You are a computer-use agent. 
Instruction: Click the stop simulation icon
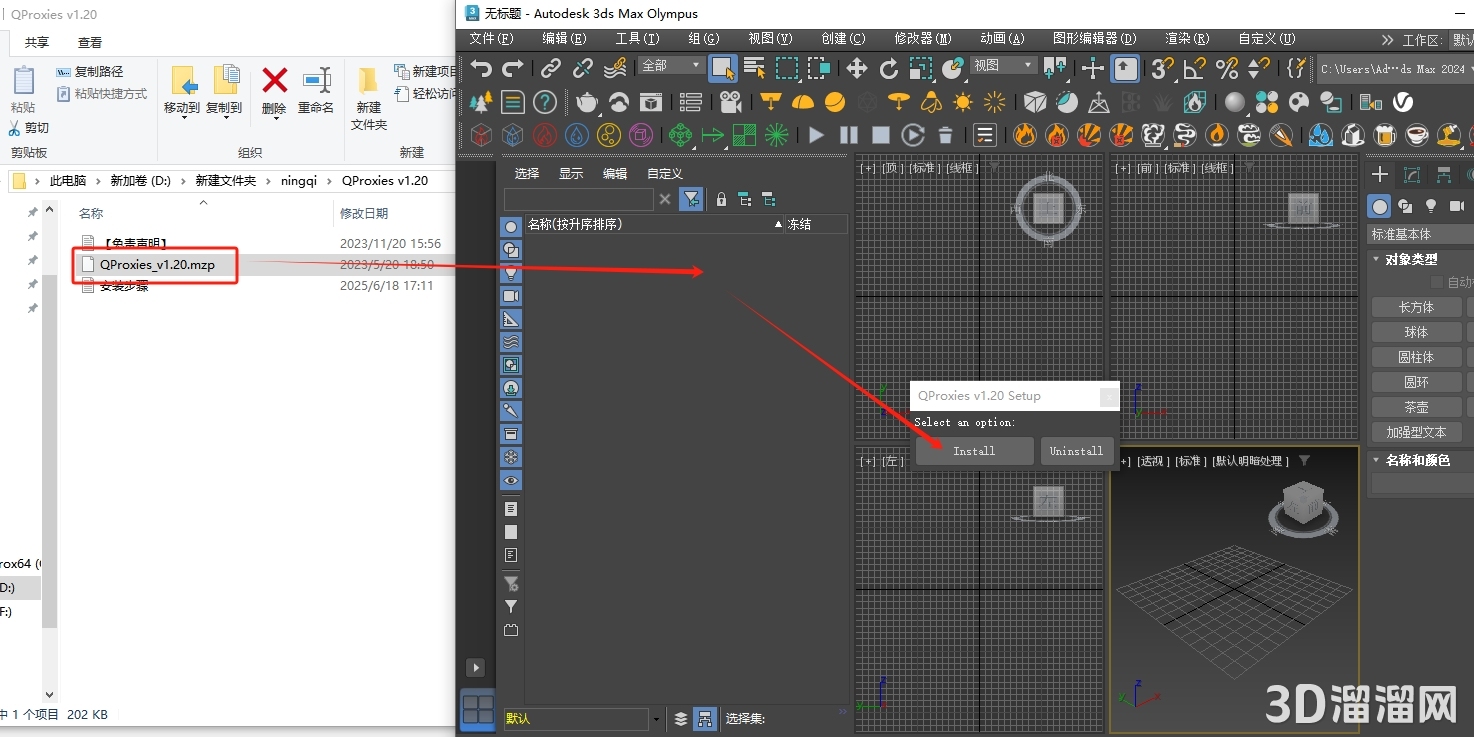(x=881, y=135)
